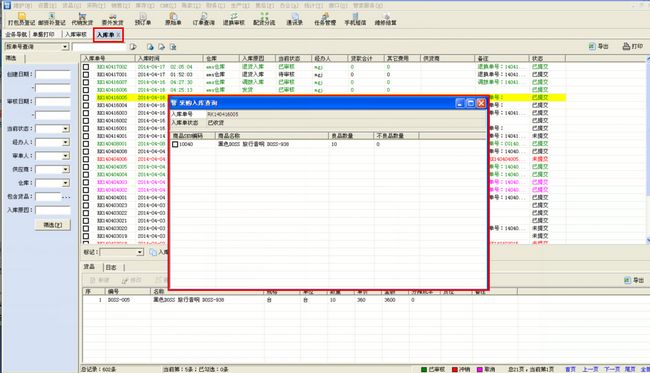Check the box for row with time 04:25:13
Image resolution: width=650 pixels, height=373 pixels.
click(x=86, y=90)
